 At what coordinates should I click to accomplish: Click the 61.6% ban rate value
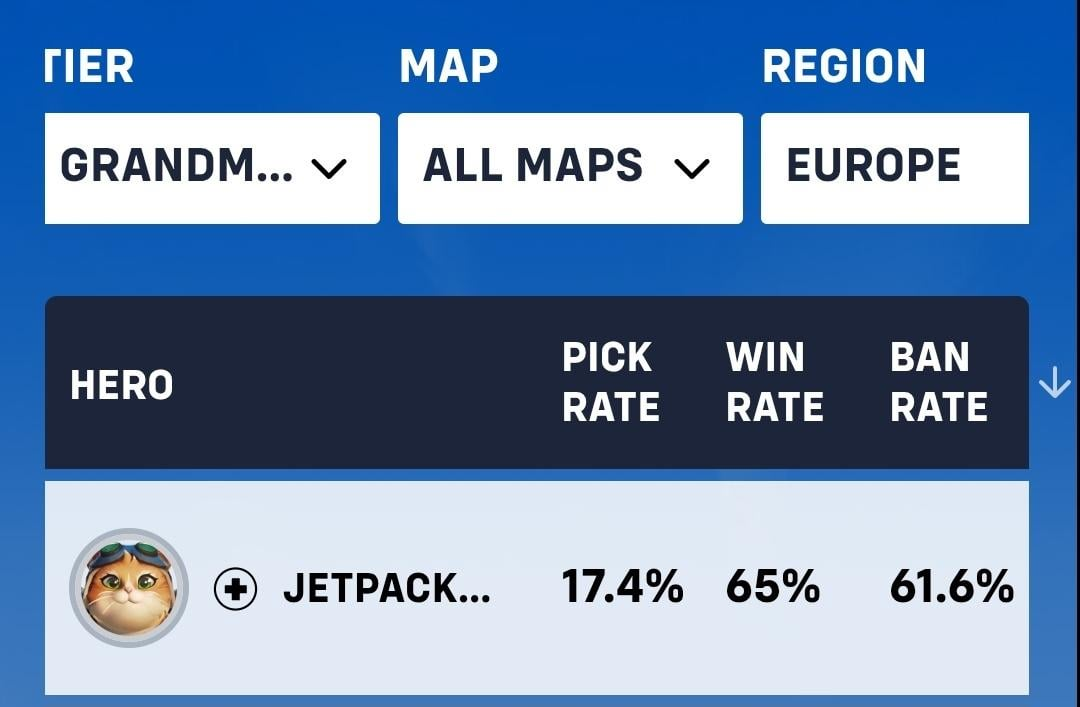tap(952, 587)
